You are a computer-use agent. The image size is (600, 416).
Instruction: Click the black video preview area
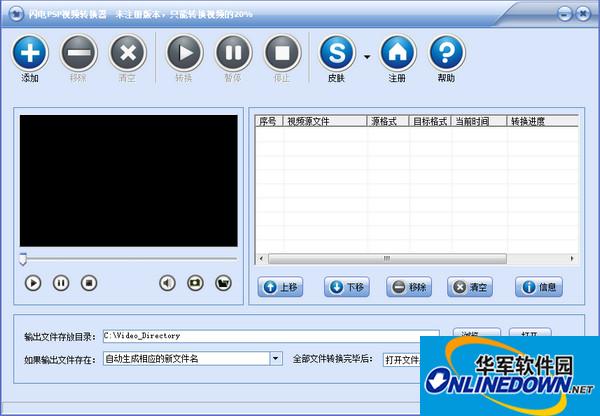click(129, 181)
